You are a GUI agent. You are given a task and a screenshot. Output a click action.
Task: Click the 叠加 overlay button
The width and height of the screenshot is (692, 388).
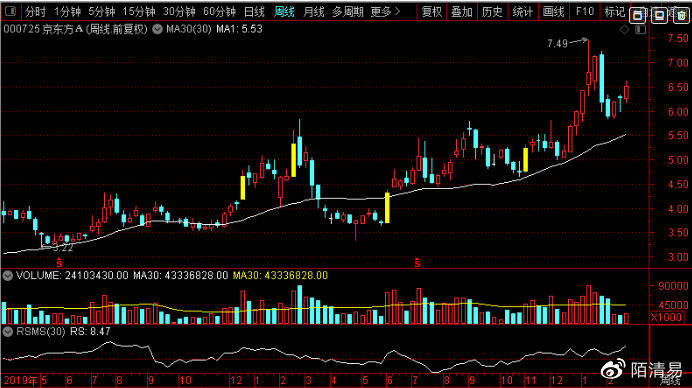462,11
